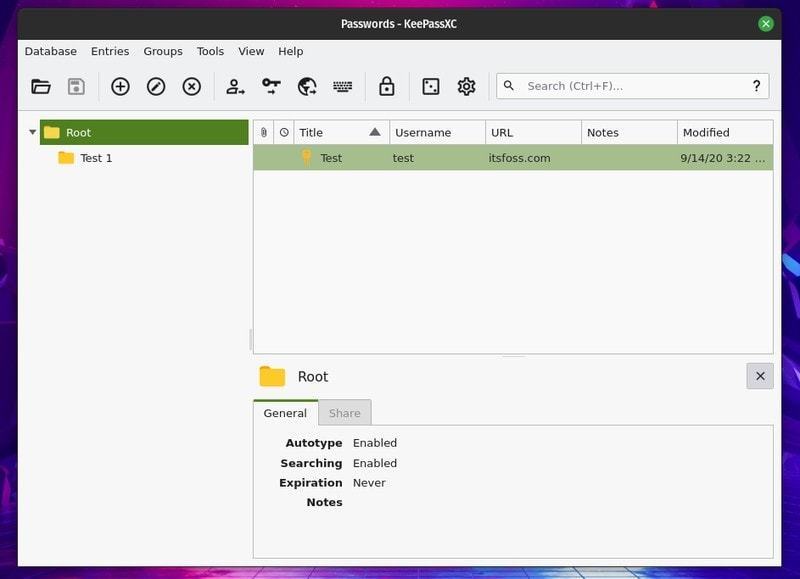Sort entries by Modified column
The height and width of the screenshot is (579, 800).
tap(723, 132)
